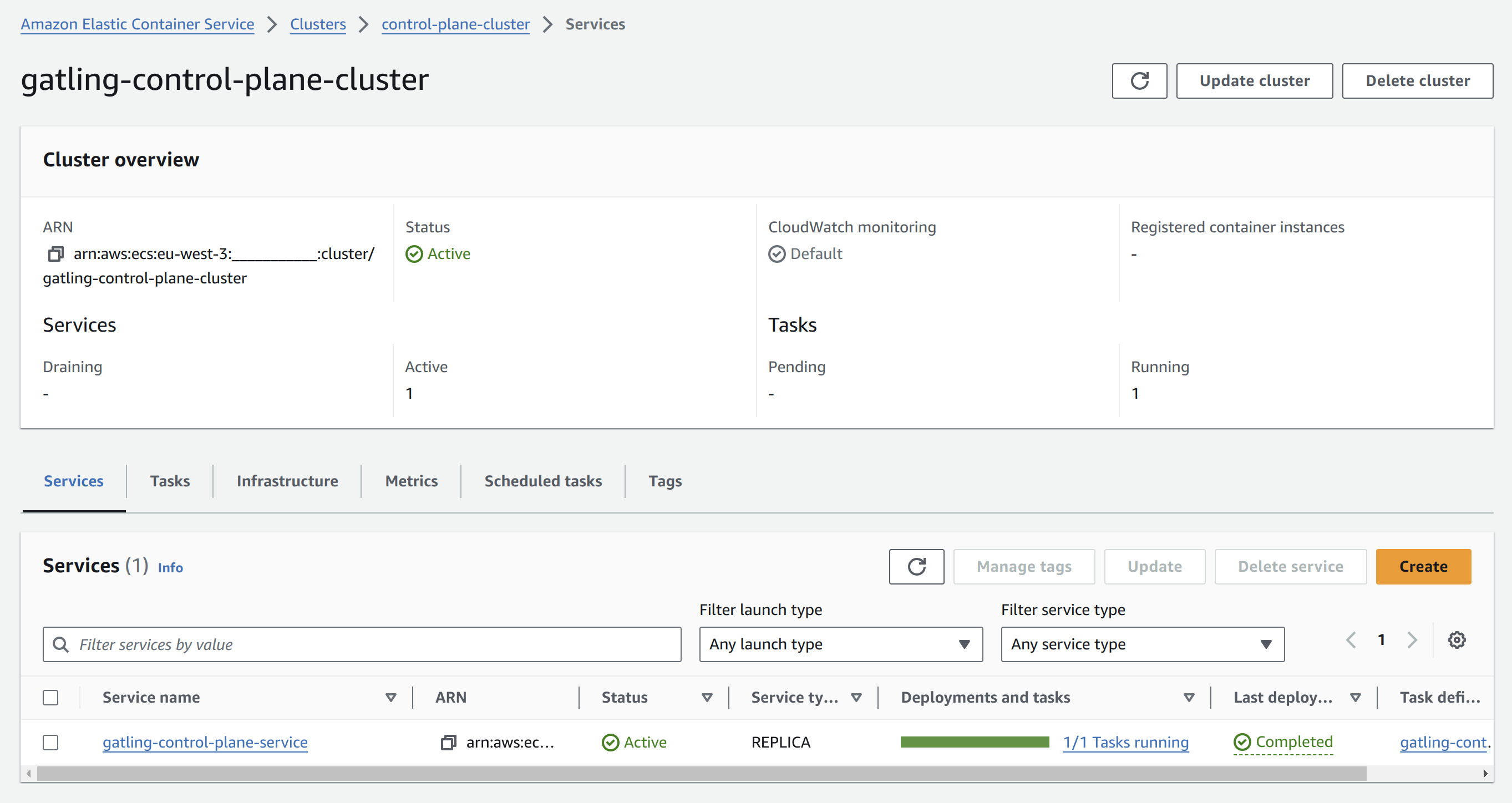
Task: Click the Update cluster button
Action: (x=1254, y=80)
